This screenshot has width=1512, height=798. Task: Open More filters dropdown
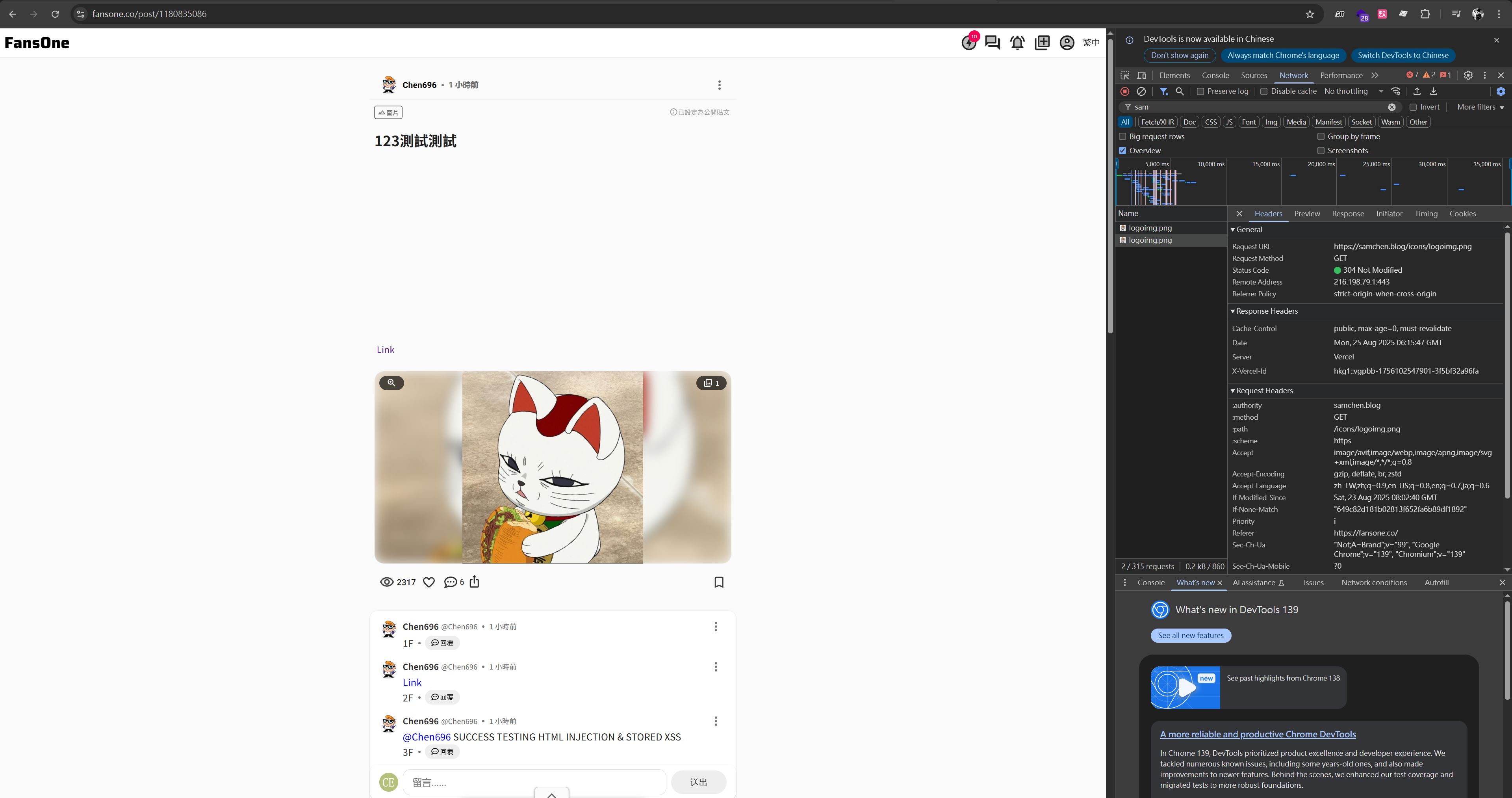pos(1480,107)
